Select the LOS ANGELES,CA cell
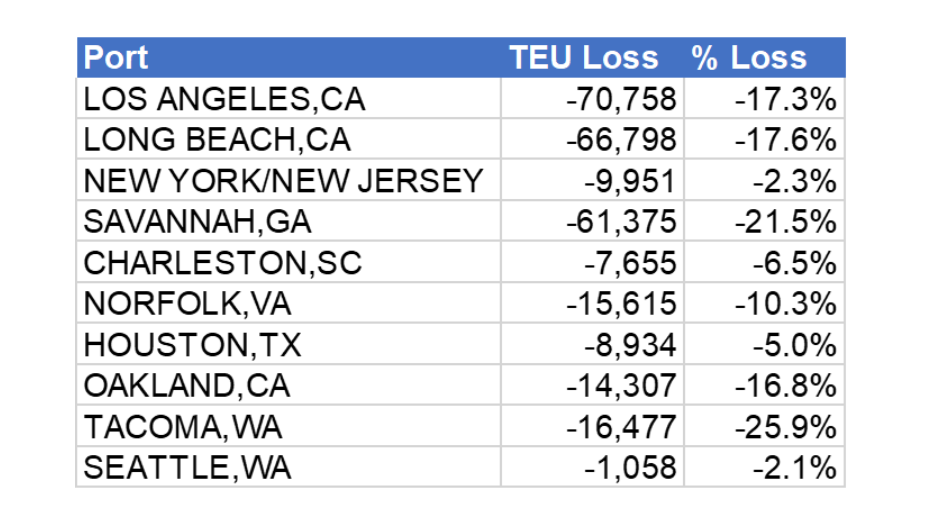925x520 pixels. click(x=224, y=99)
